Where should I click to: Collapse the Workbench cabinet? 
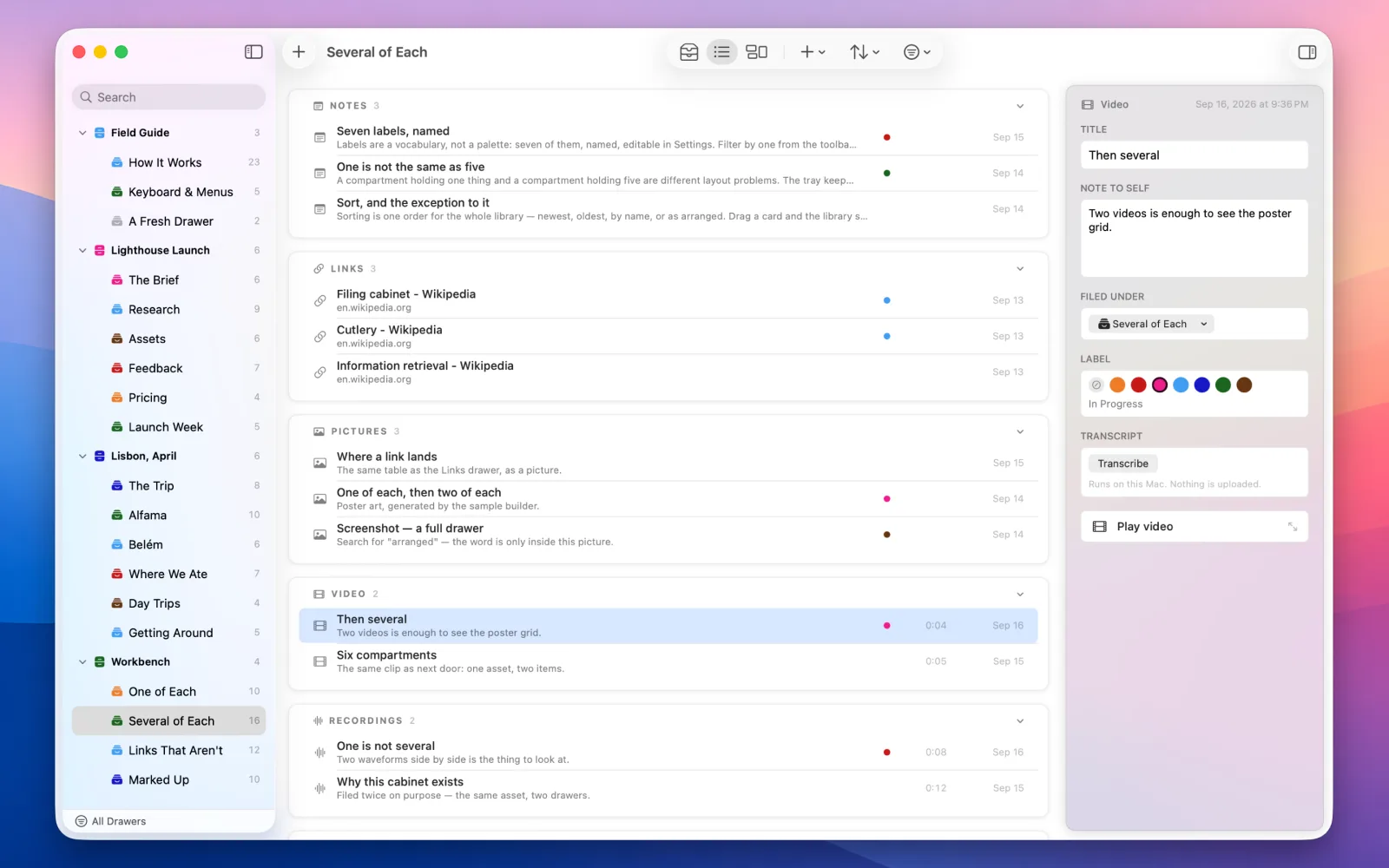click(82, 661)
